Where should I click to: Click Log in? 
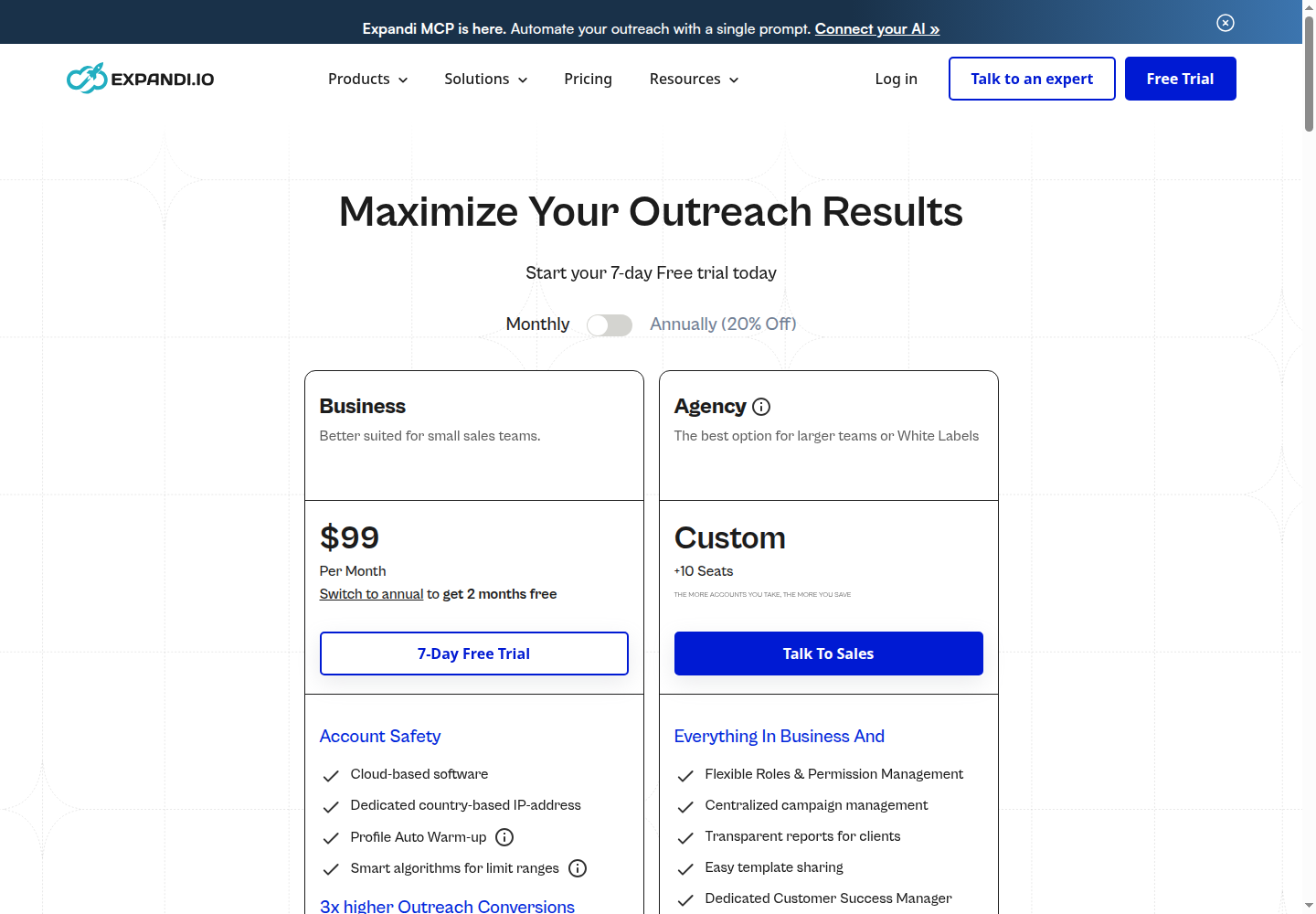[x=896, y=80]
